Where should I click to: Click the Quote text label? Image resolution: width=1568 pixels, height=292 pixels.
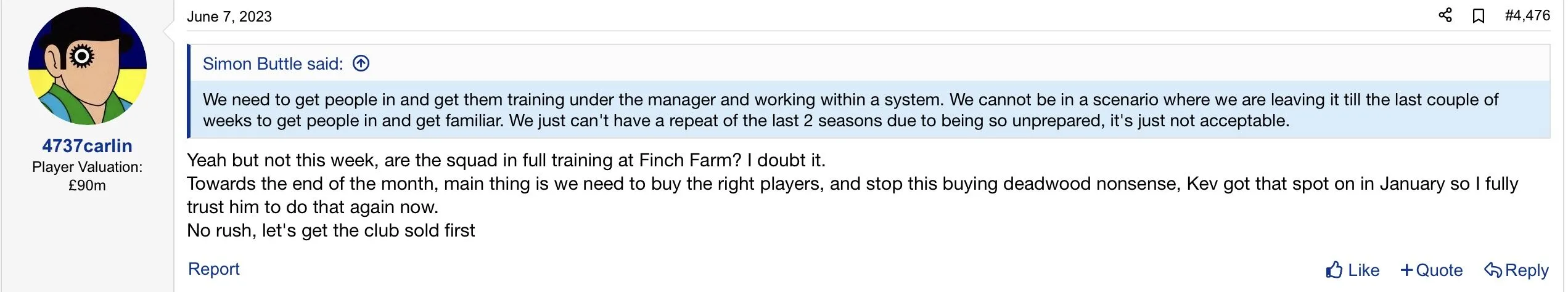point(1439,270)
